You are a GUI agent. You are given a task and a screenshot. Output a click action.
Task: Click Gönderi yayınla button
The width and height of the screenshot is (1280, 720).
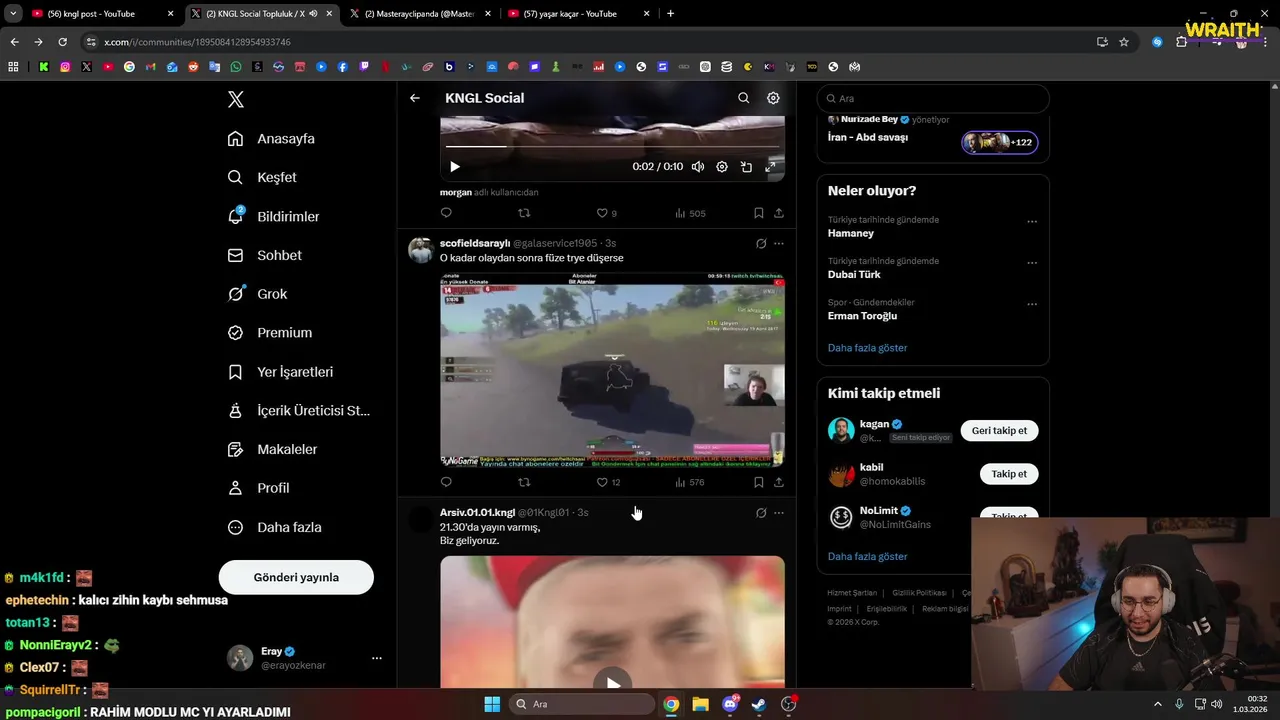coord(296,577)
